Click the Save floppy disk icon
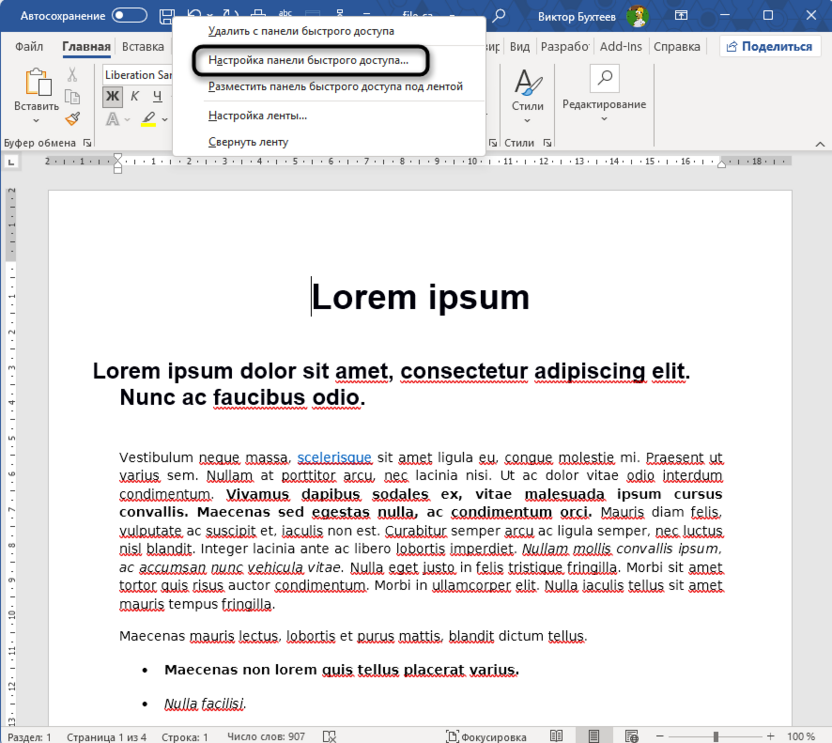This screenshot has width=832, height=743. pyautogui.click(x=167, y=15)
